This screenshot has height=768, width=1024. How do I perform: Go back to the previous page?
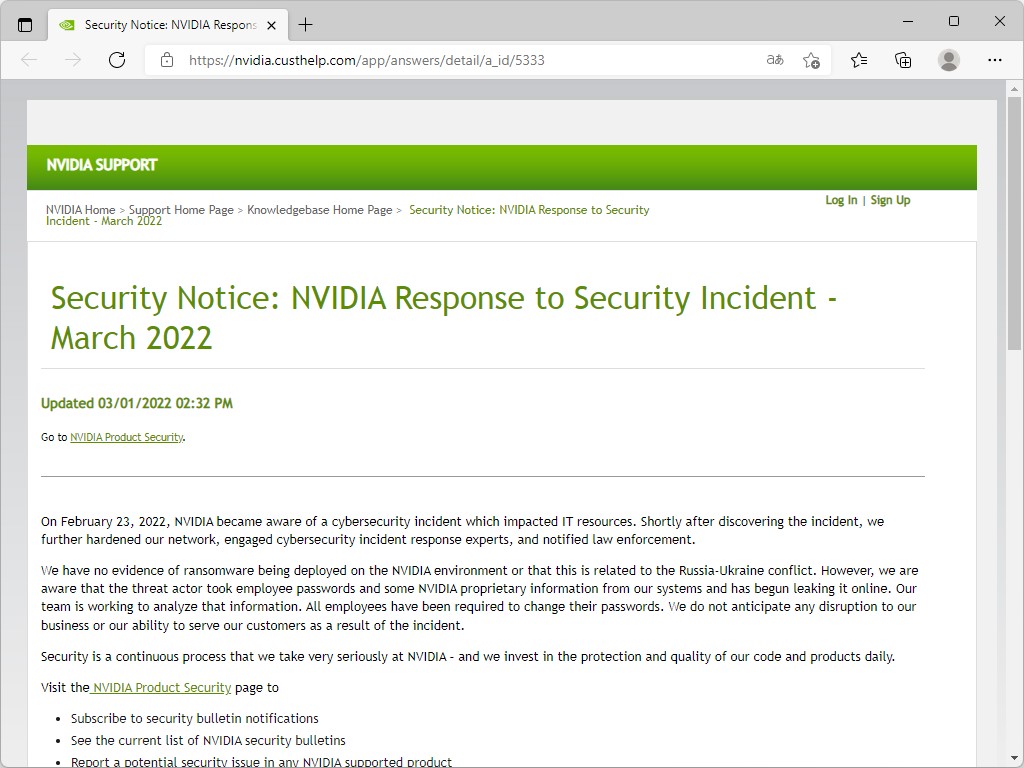coord(29,60)
